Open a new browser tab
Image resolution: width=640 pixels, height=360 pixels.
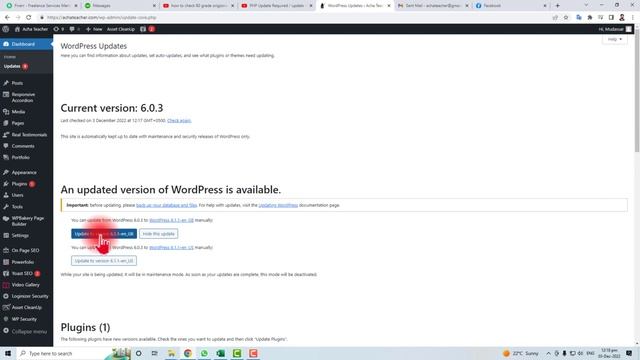[558, 6]
